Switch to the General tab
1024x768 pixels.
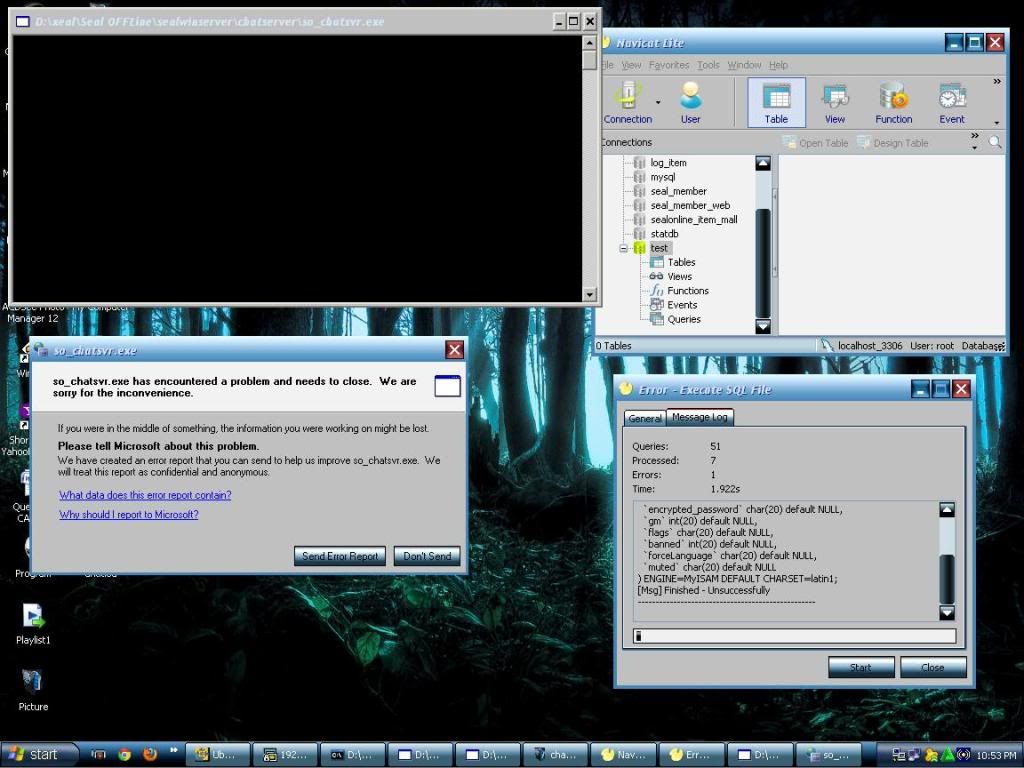click(x=645, y=418)
